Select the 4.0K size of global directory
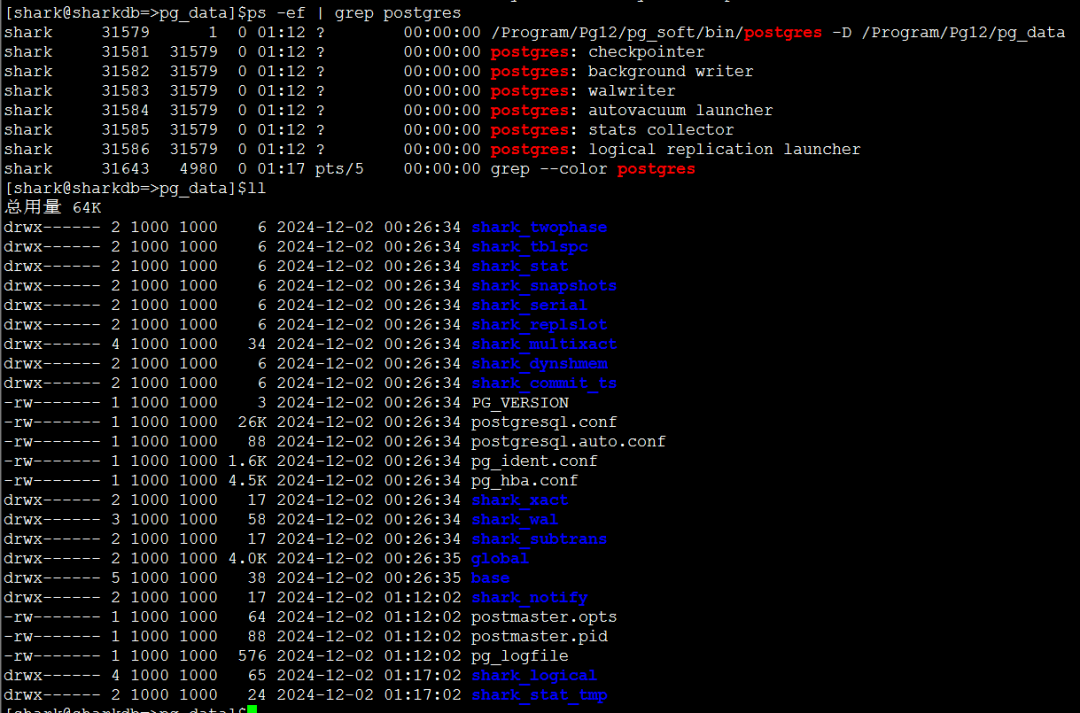1080x713 pixels. [x=247, y=559]
